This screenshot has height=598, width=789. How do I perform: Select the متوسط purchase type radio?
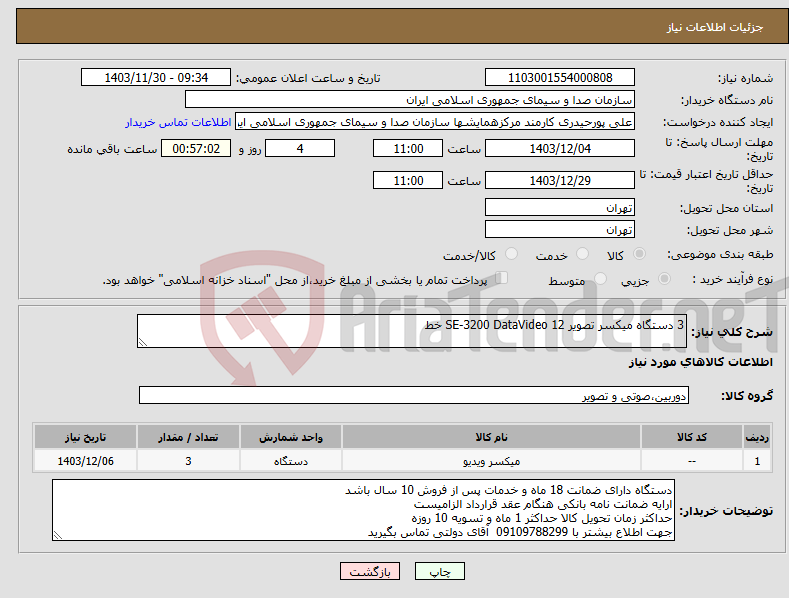[x=600, y=278]
